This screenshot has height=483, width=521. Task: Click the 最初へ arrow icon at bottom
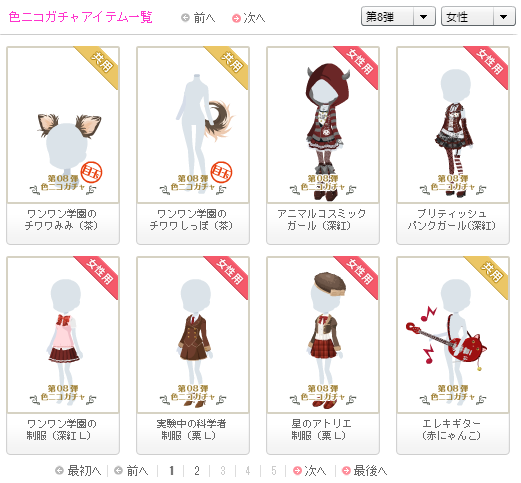[59, 471]
